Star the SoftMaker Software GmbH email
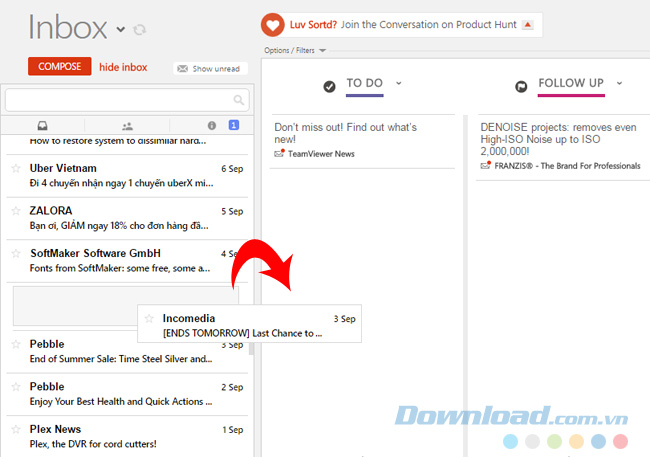650x457 pixels. click(x=16, y=253)
